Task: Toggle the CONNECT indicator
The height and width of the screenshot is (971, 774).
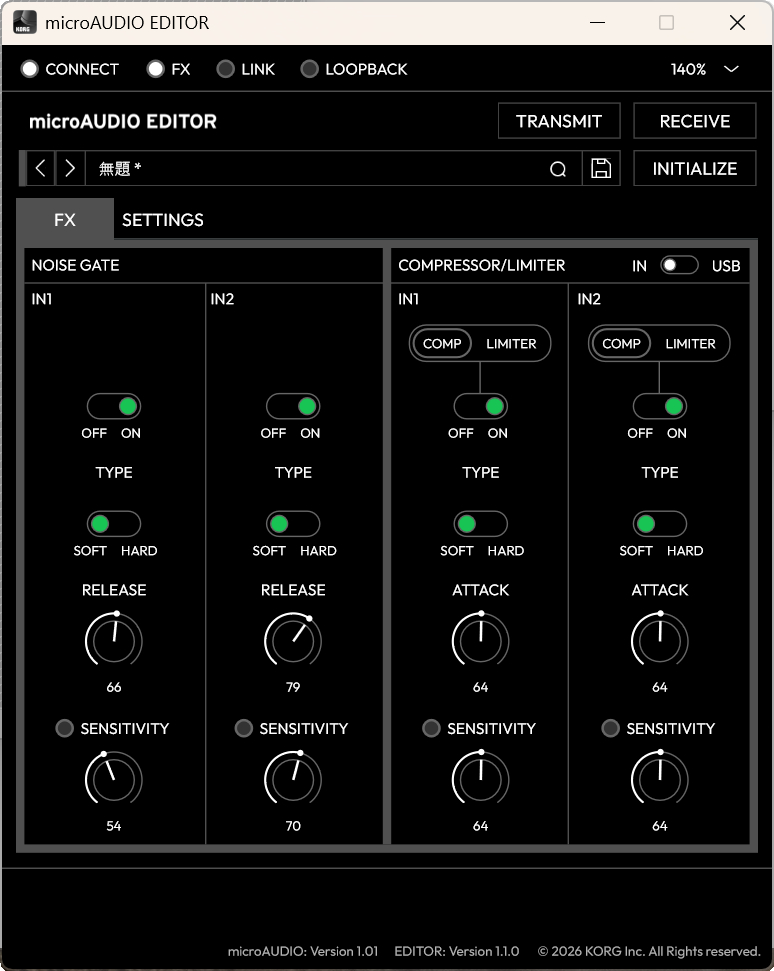Action: pyautogui.click(x=29, y=69)
